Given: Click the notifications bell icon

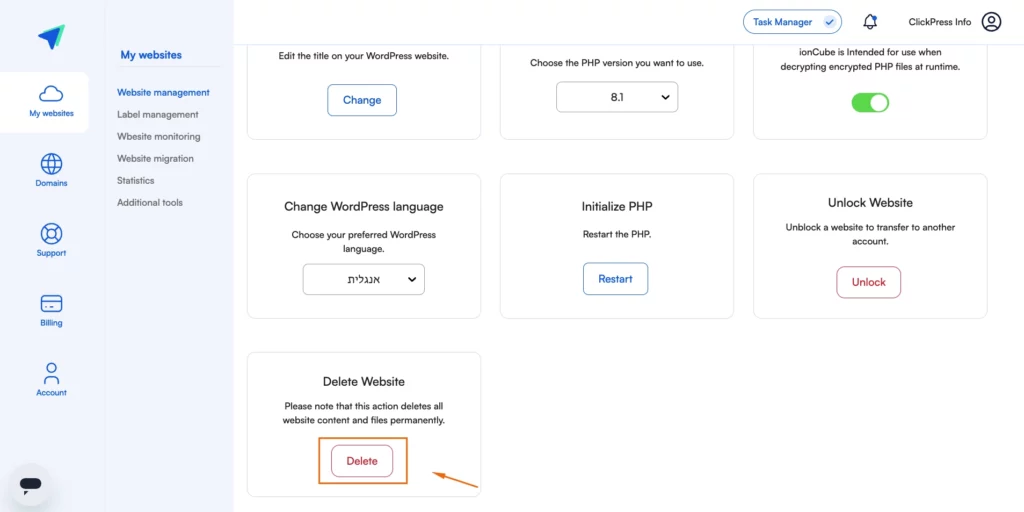Looking at the screenshot, I should 869,22.
